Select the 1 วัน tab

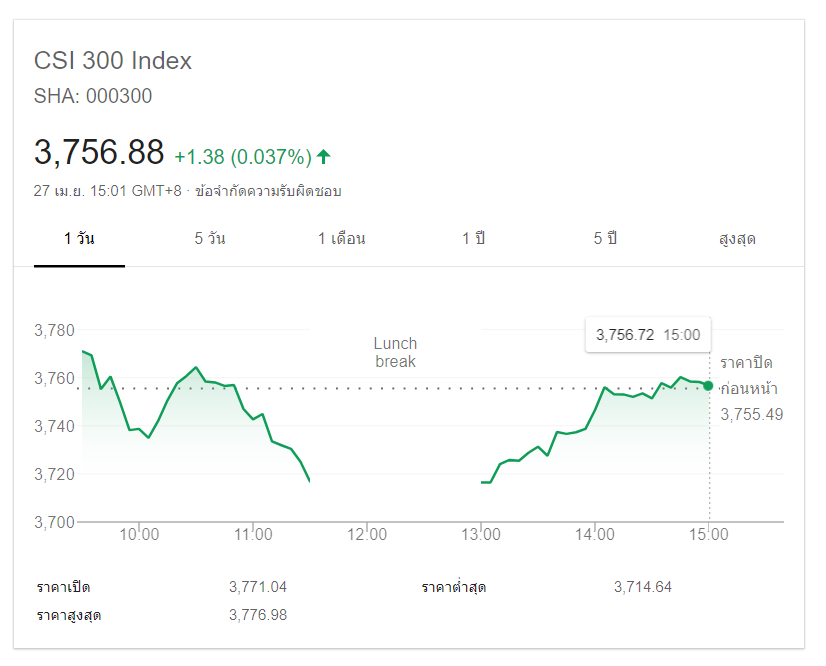point(79,239)
